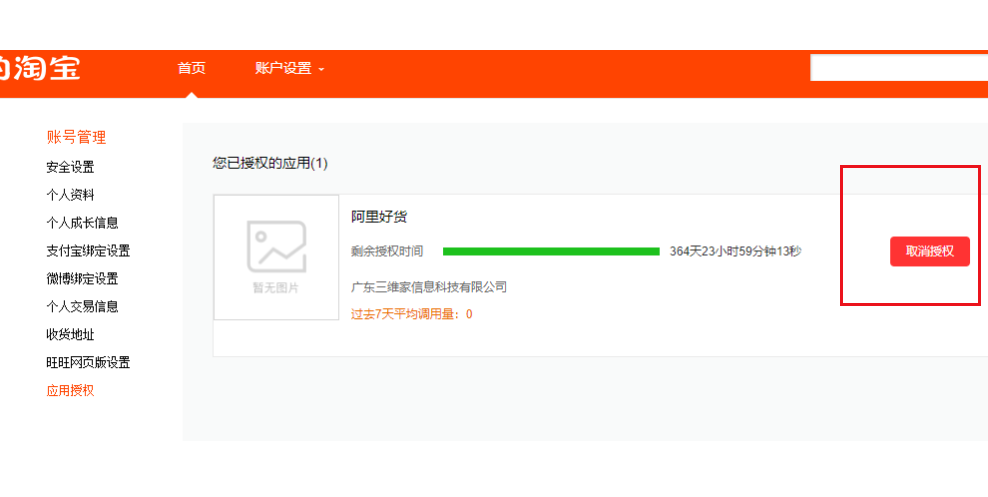
Task: Open the 首页 tab
Action: 191,68
